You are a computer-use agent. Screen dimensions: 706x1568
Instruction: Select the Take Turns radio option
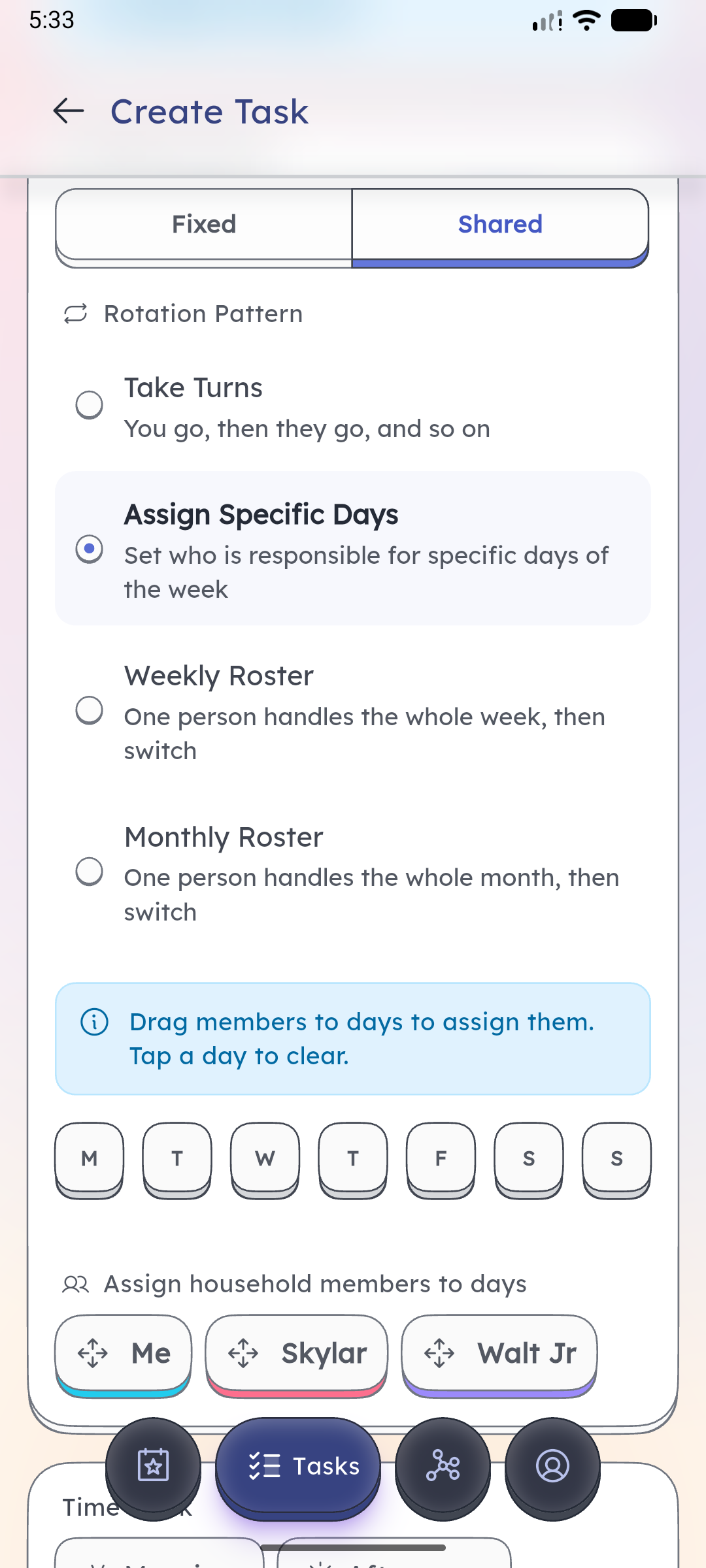[x=90, y=405]
